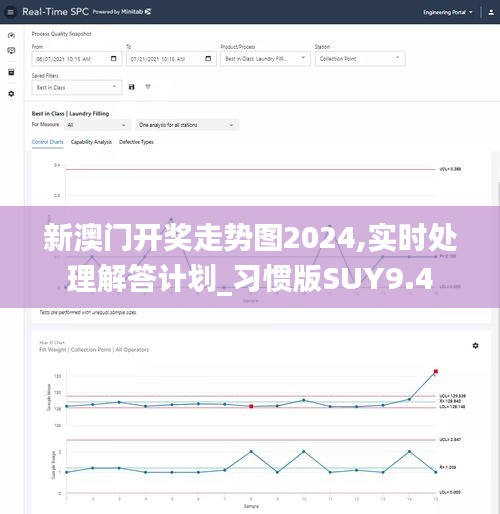Viewport: 500px width, 514px height.
Task: Open the hamburger navigation menu
Action: [x=10, y=12]
